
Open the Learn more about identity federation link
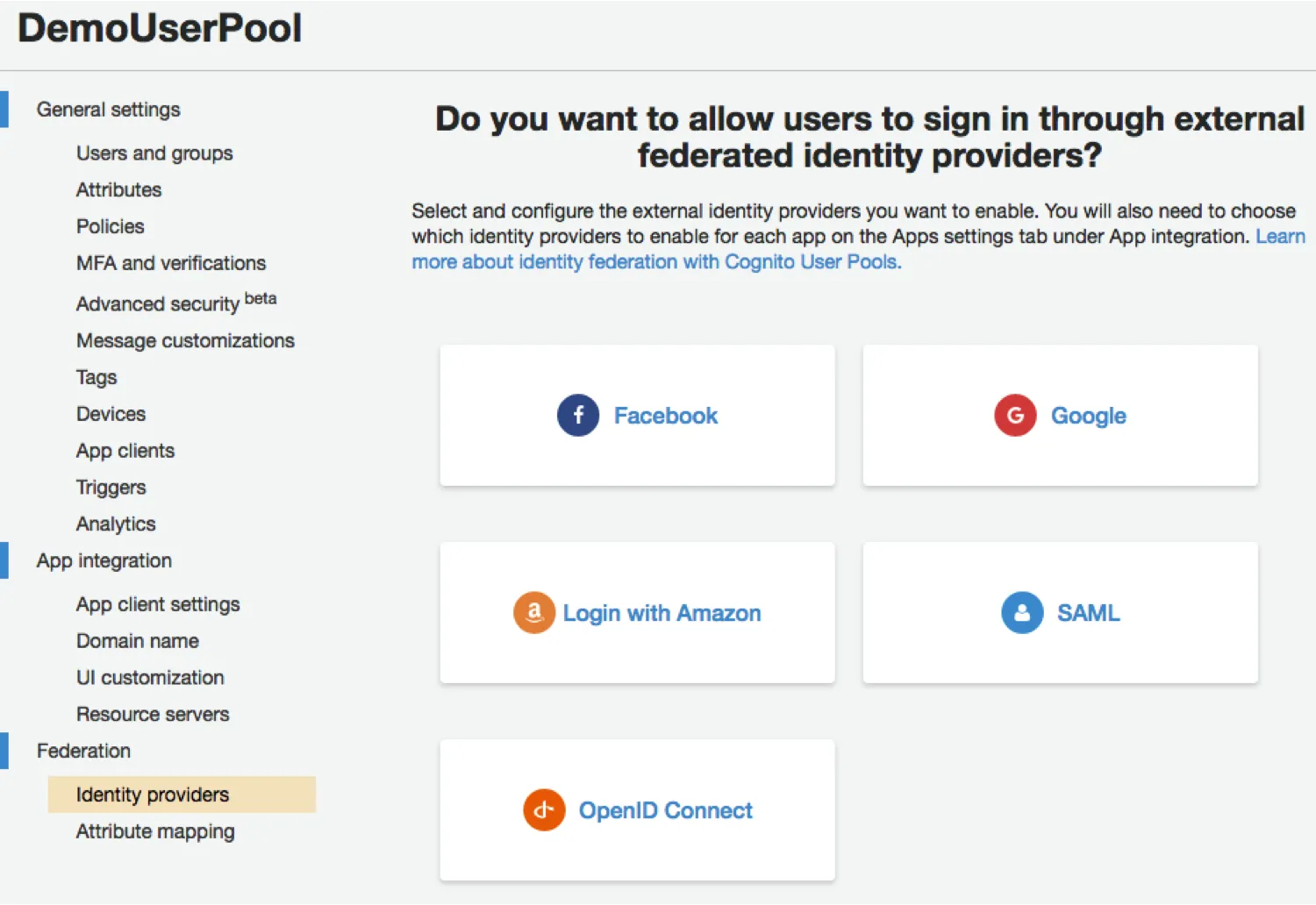tap(656, 262)
